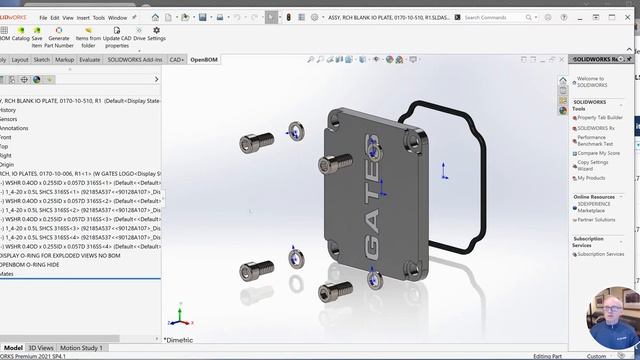Screen dimensions: 640x360
Task: Click the File Properties icon
Action: (x=302, y=18)
